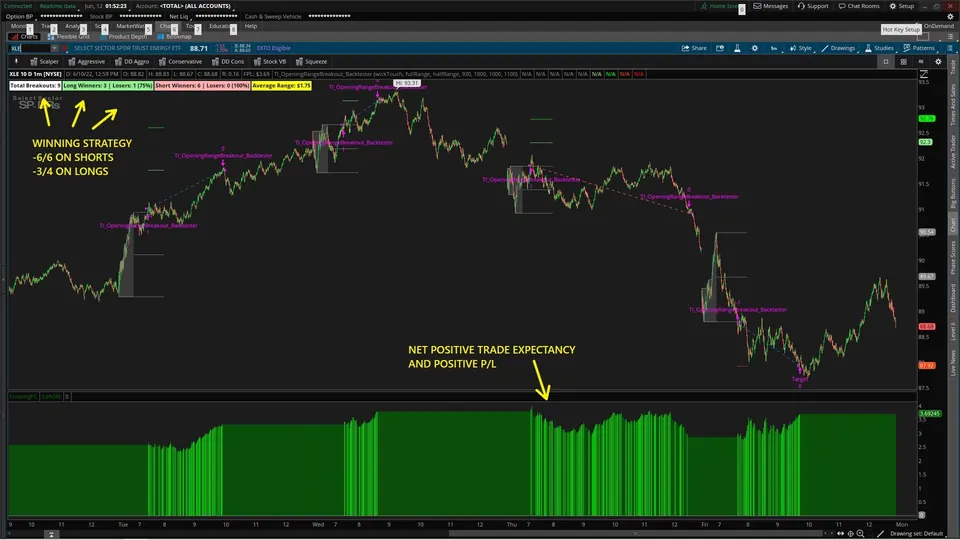Select the drawing line tool at bottom
Screen dimensions: 960x540
coord(880,534)
